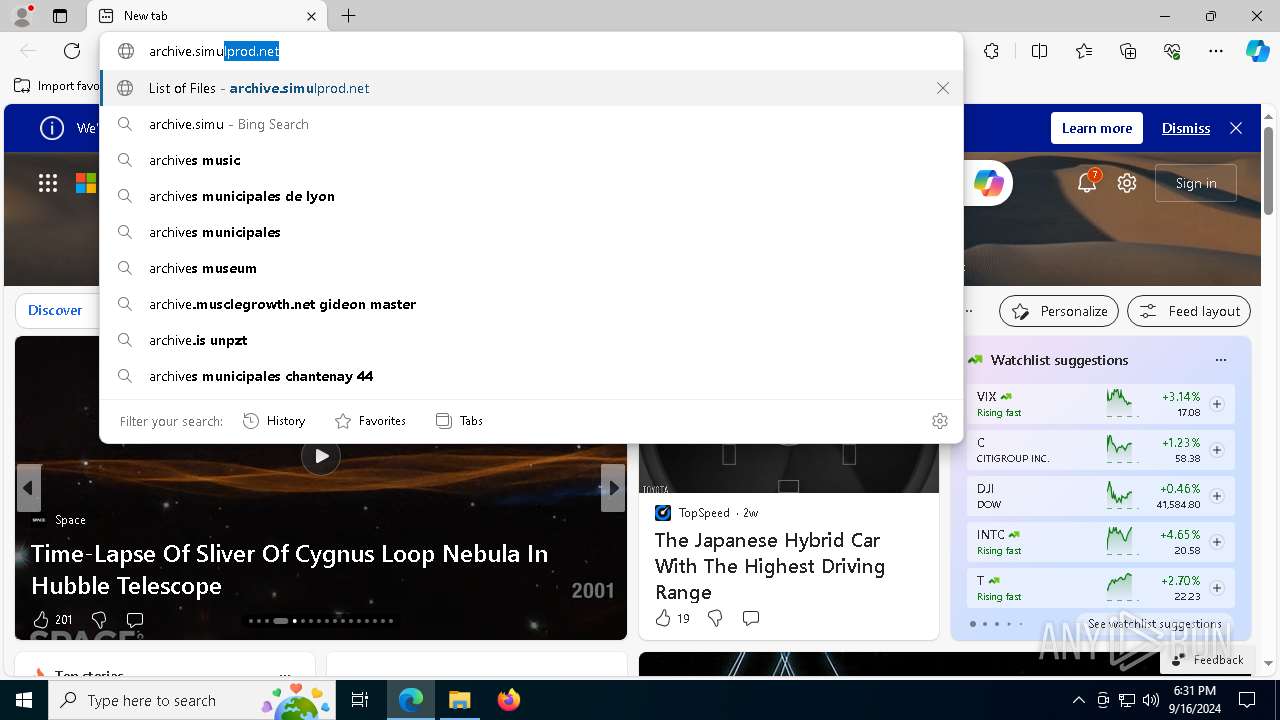Open the Edge profile icon
Screen dimensions: 1280x720
22,16
